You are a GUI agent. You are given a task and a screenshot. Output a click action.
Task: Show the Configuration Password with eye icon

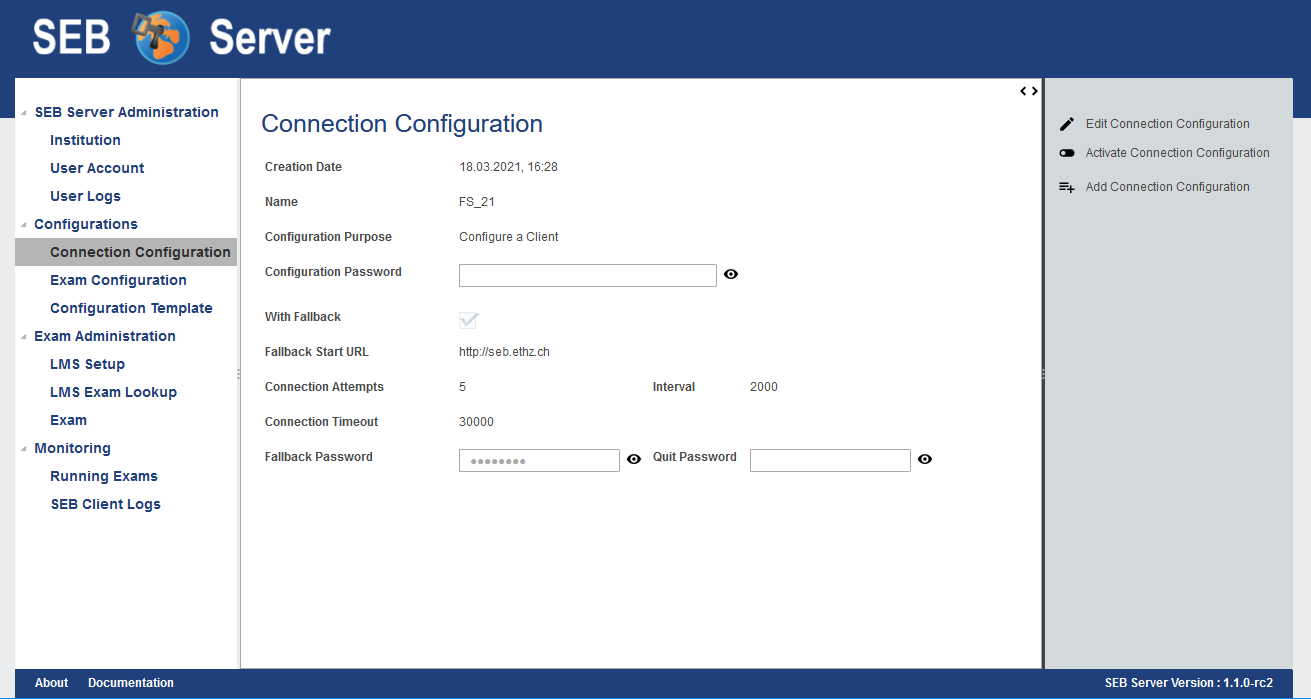click(731, 274)
